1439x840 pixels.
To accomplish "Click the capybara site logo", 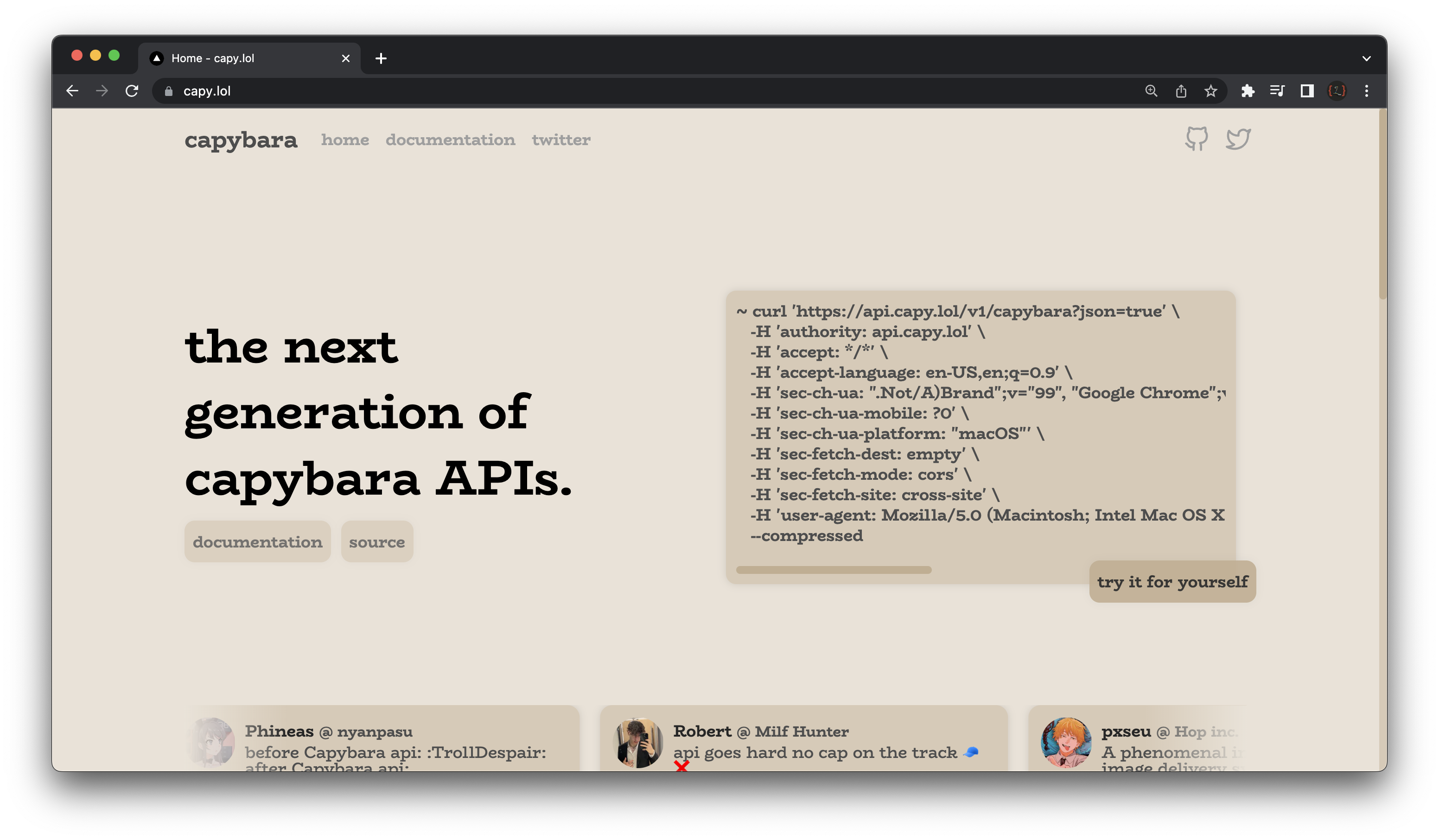I will [x=241, y=140].
